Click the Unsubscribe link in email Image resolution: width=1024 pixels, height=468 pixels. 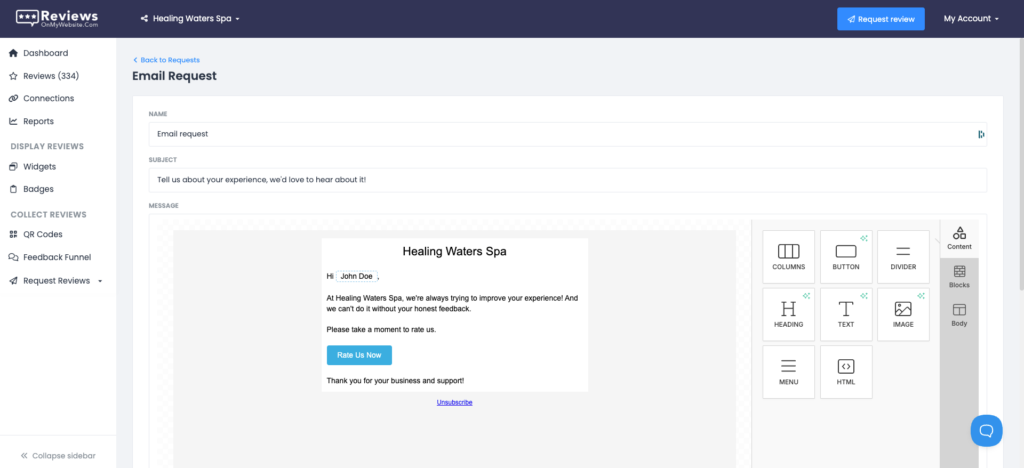[x=454, y=402]
